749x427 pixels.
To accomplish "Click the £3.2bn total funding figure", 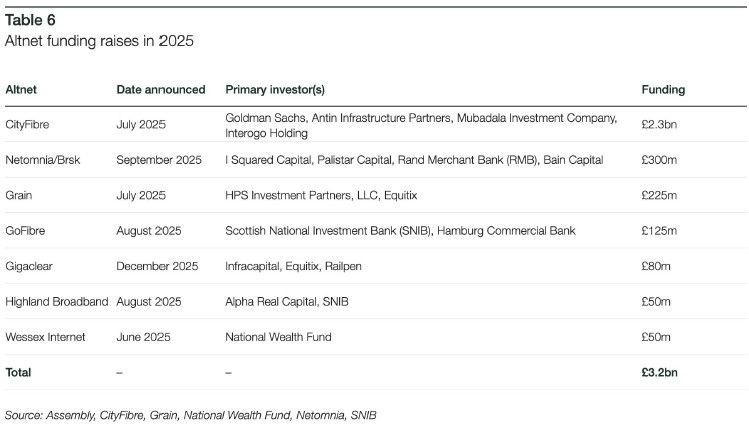I will (660, 372).
